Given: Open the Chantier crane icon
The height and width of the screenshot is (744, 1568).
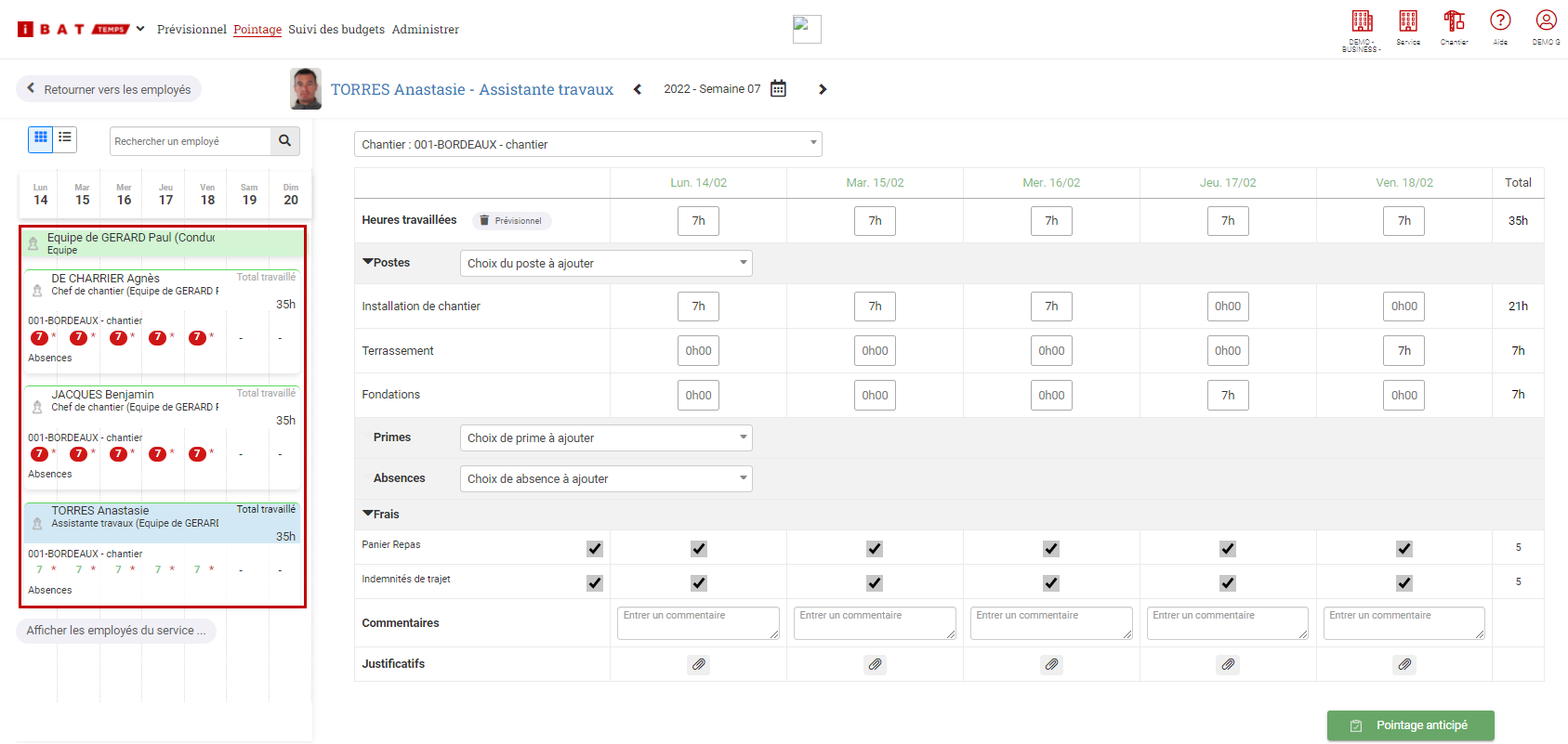Looking at the screenshot, I should point(1454,21).
